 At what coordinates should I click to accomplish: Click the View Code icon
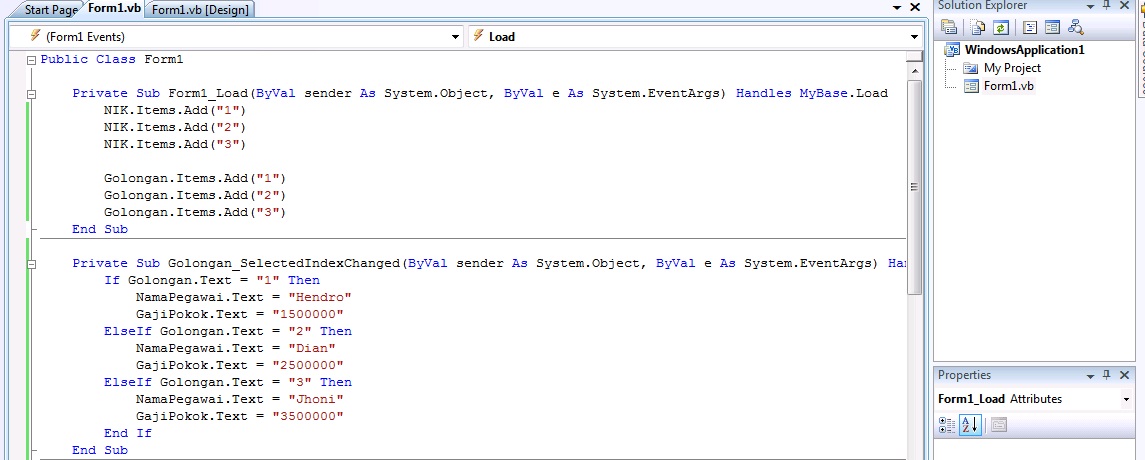tap(1030, 28)
